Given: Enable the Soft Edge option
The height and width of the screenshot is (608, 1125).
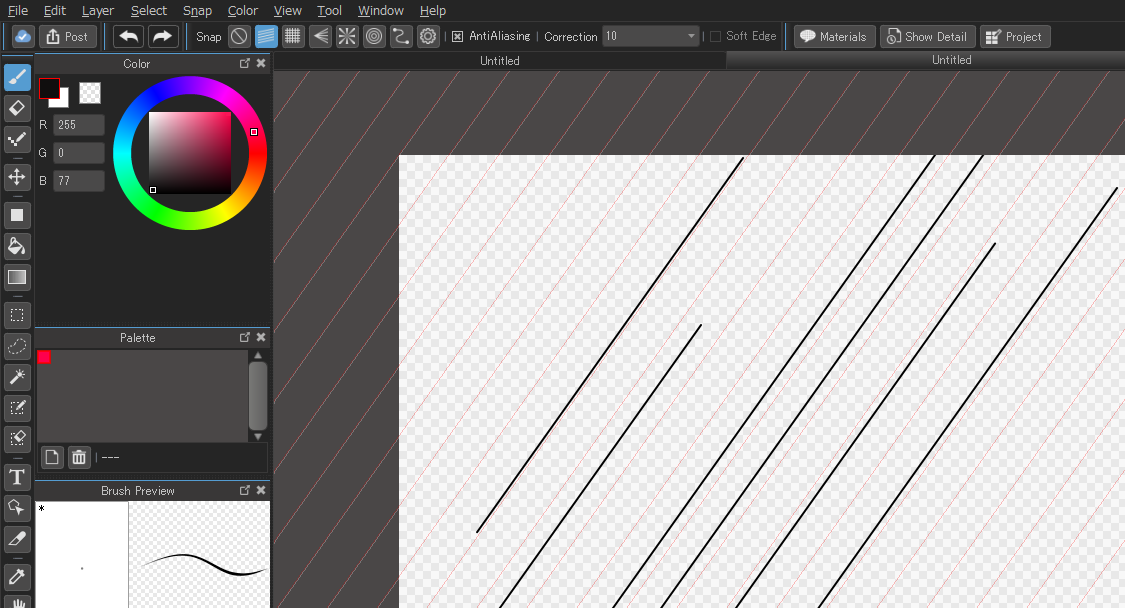Looking at the screenshot, I should click(x=714, y=35).
